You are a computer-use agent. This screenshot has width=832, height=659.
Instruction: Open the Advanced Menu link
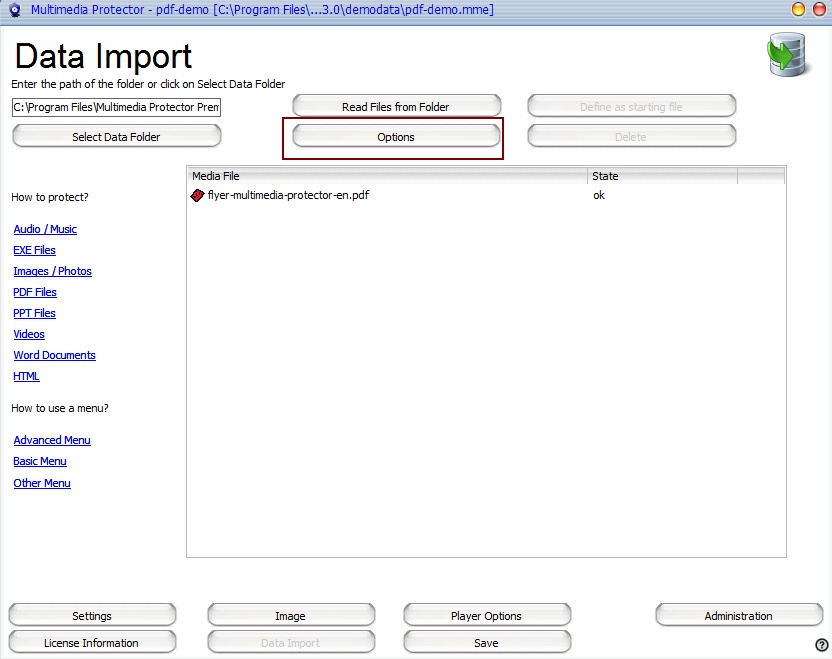point(52,441)
